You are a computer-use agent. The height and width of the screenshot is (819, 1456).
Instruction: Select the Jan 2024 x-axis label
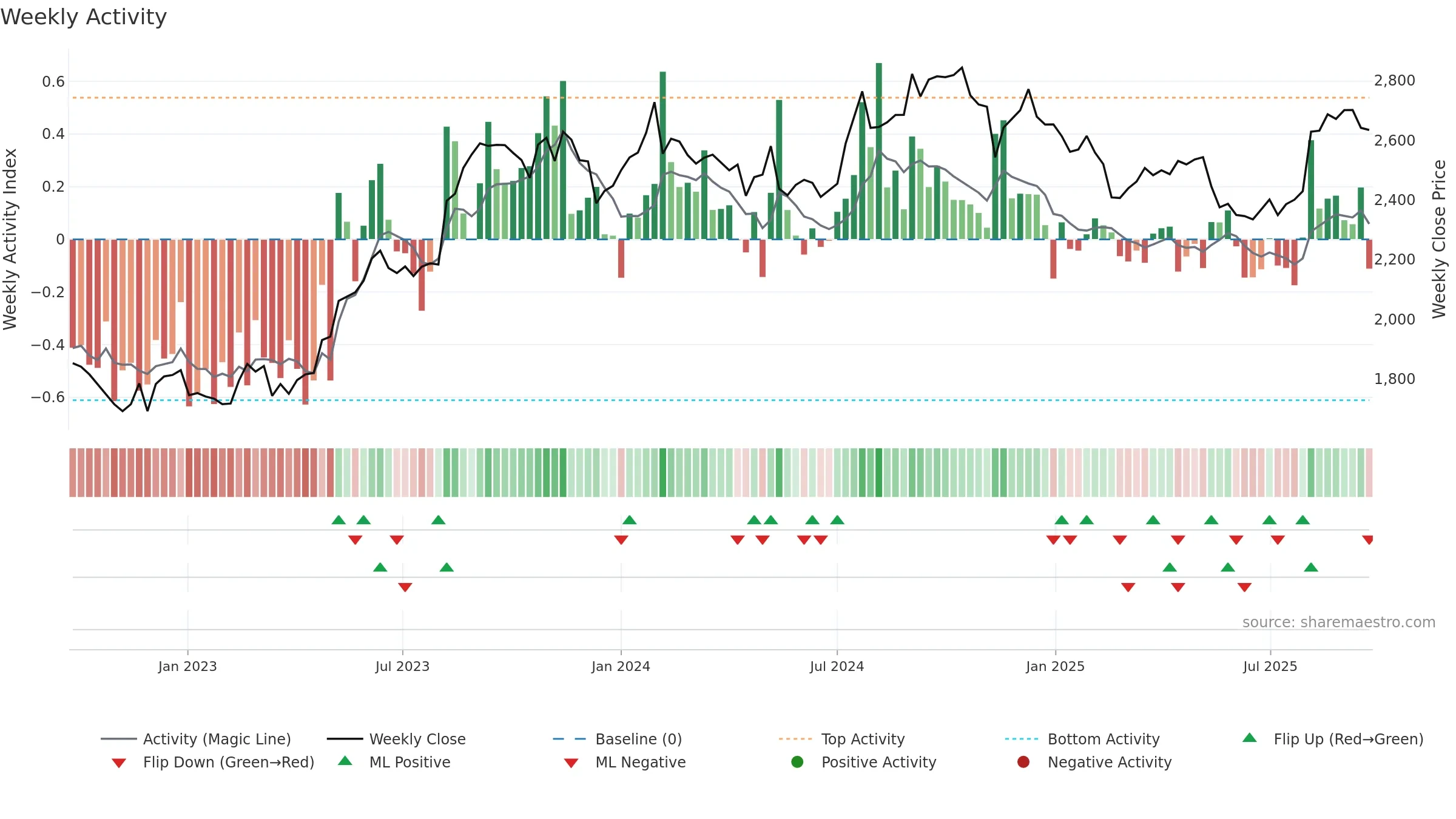point(621,666)
